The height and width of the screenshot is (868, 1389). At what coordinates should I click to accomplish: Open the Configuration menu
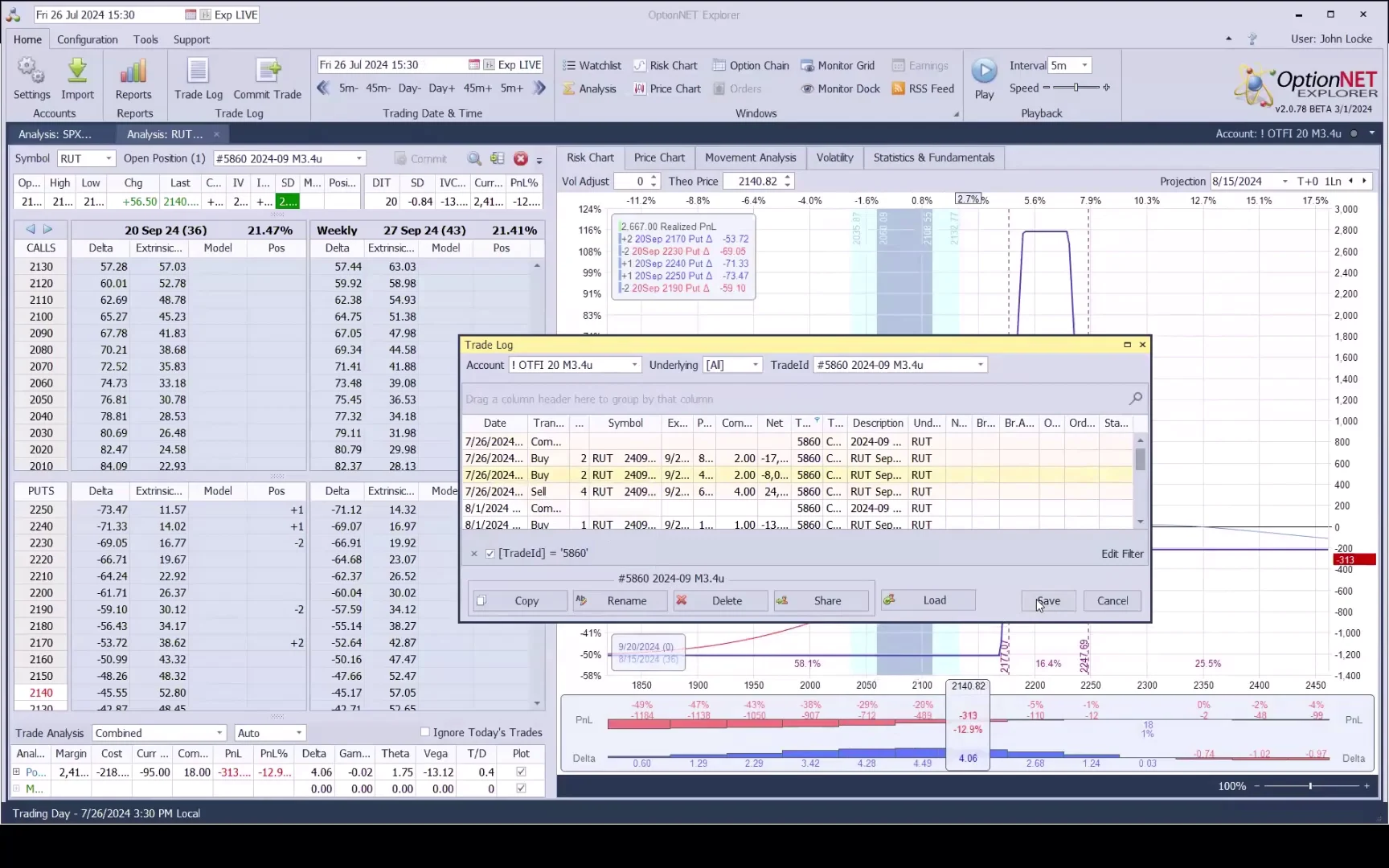[x=88, y=39]
